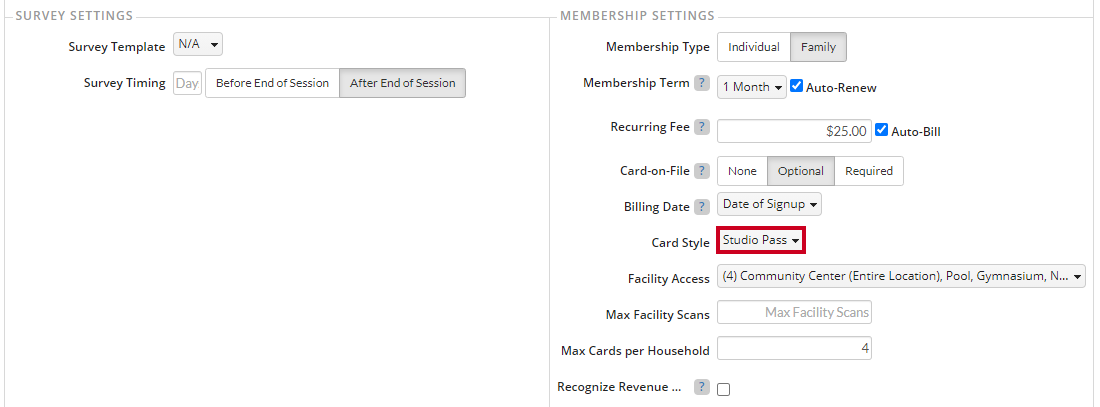Expand the Facility Access multi-select dropdown
The image size is (1100, 407).
[x=901, y=276]
